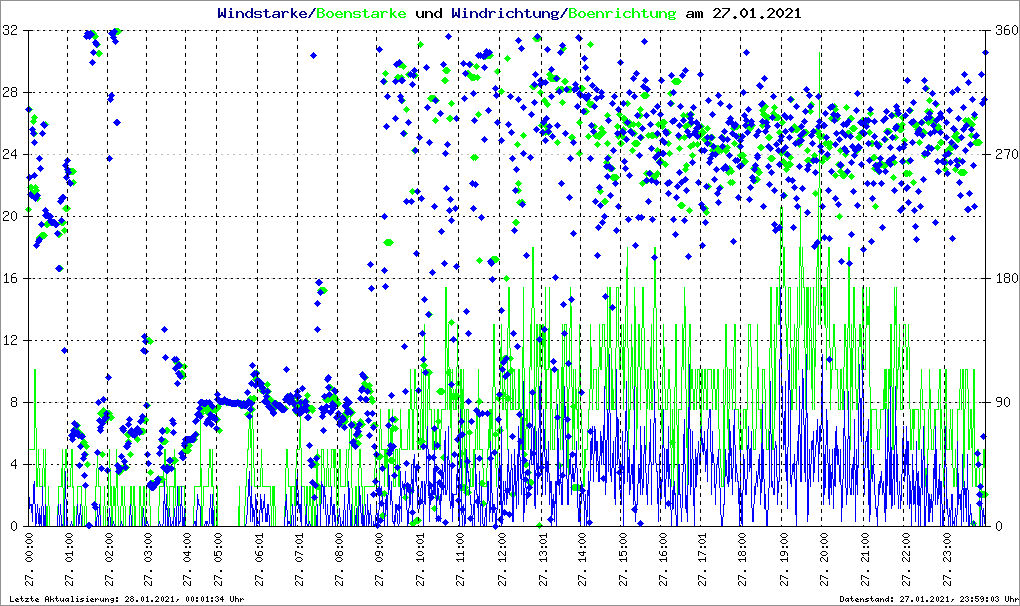Viewport: 1020px width, 606px height.
Task: Click the green 'Boenstarke' title word
Action: point(362,13)
